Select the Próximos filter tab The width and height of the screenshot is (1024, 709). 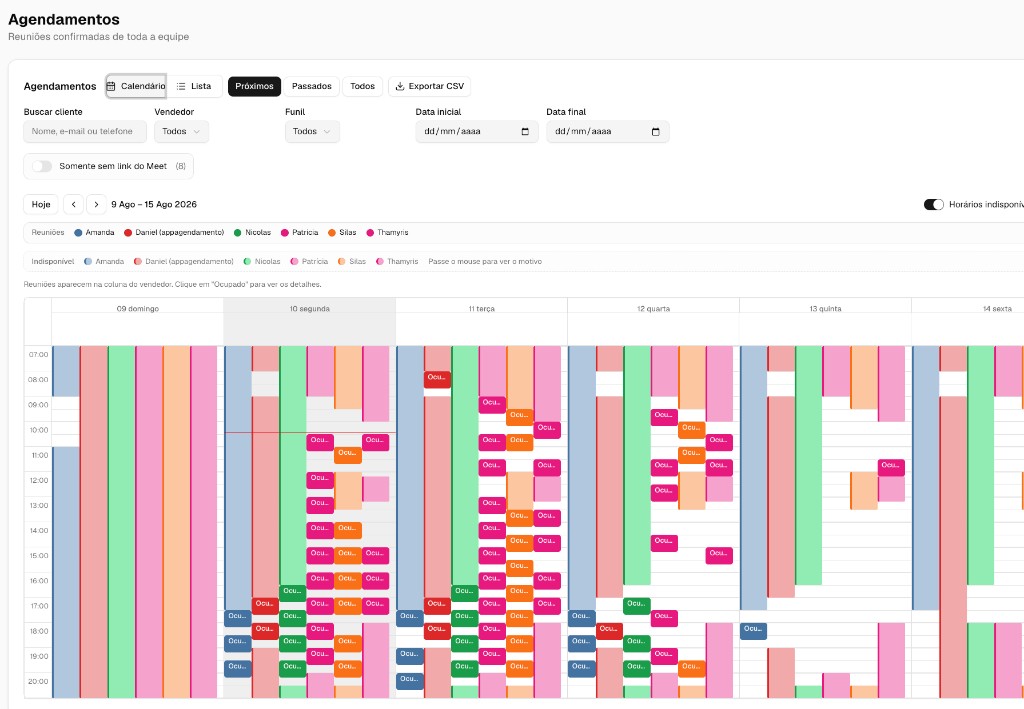click(x=254, y=86)
